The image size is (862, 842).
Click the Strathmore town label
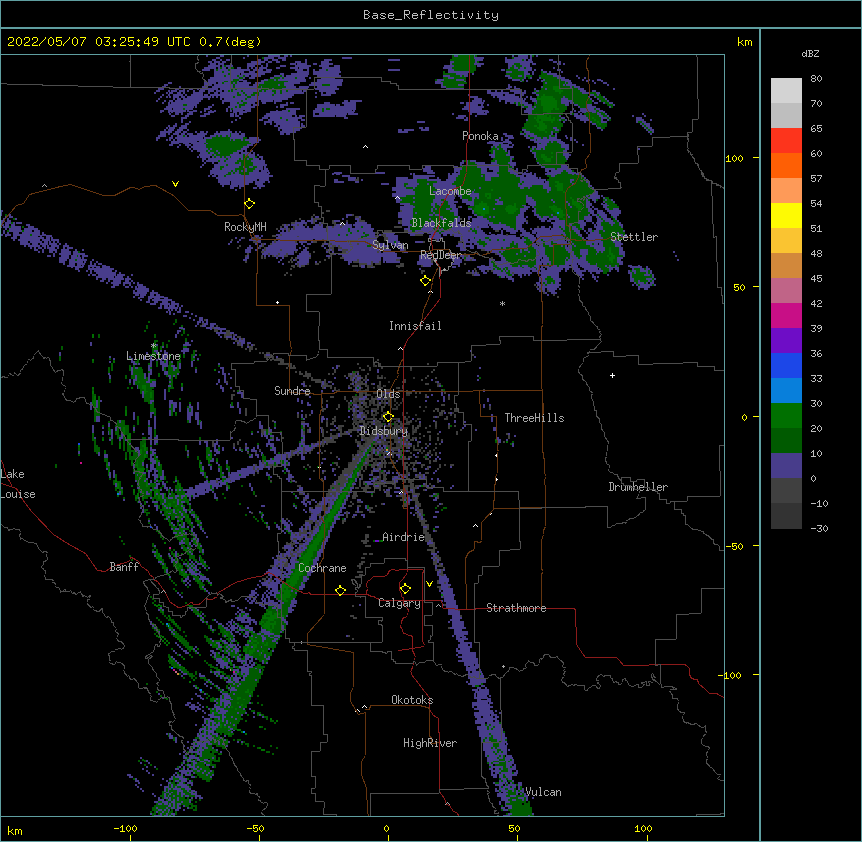pos(516,608)
